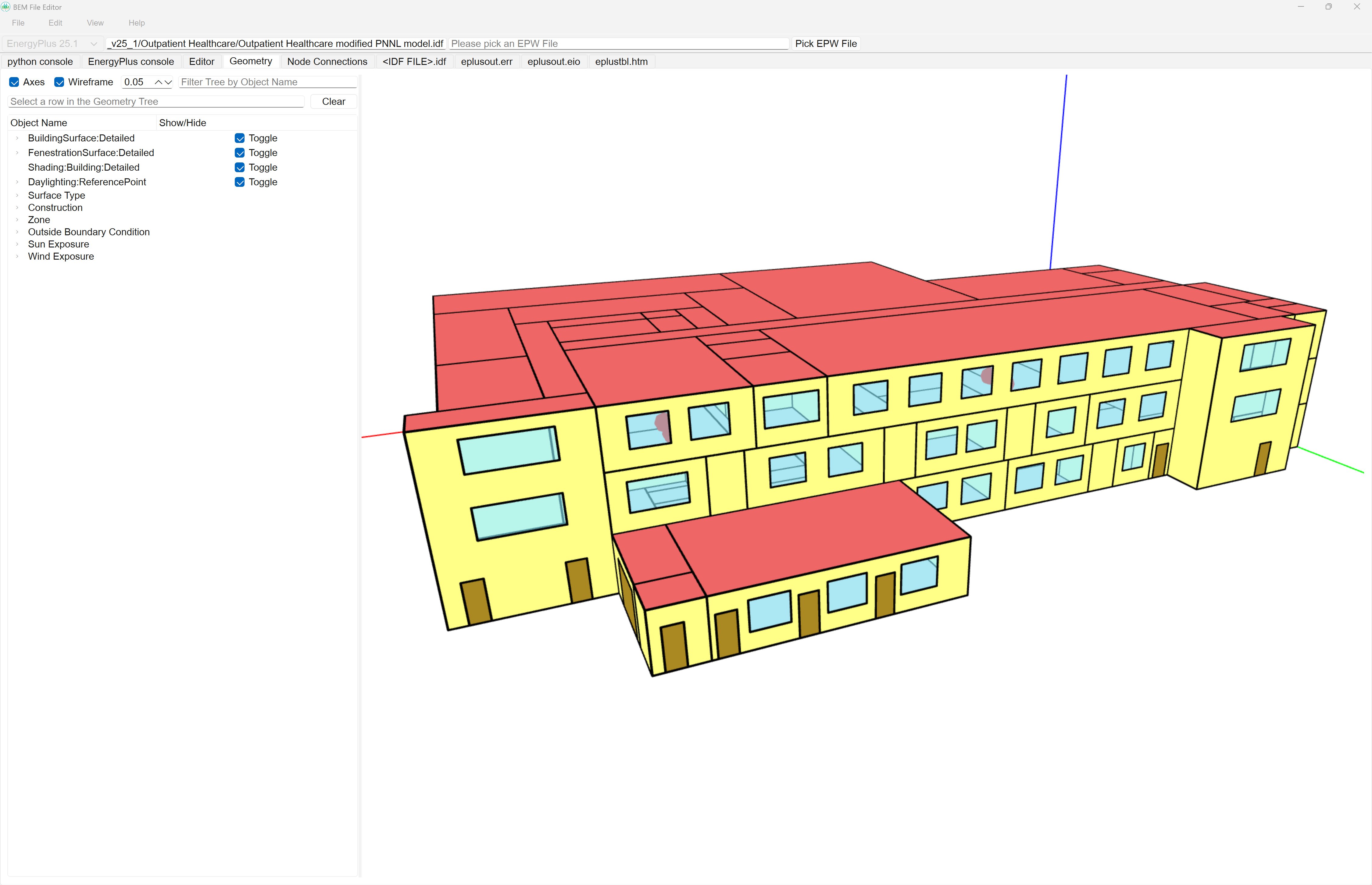The image size is (1372, 885).
Task: Open the <IDF FILE>.idf tab
Action: coord(414,62)
